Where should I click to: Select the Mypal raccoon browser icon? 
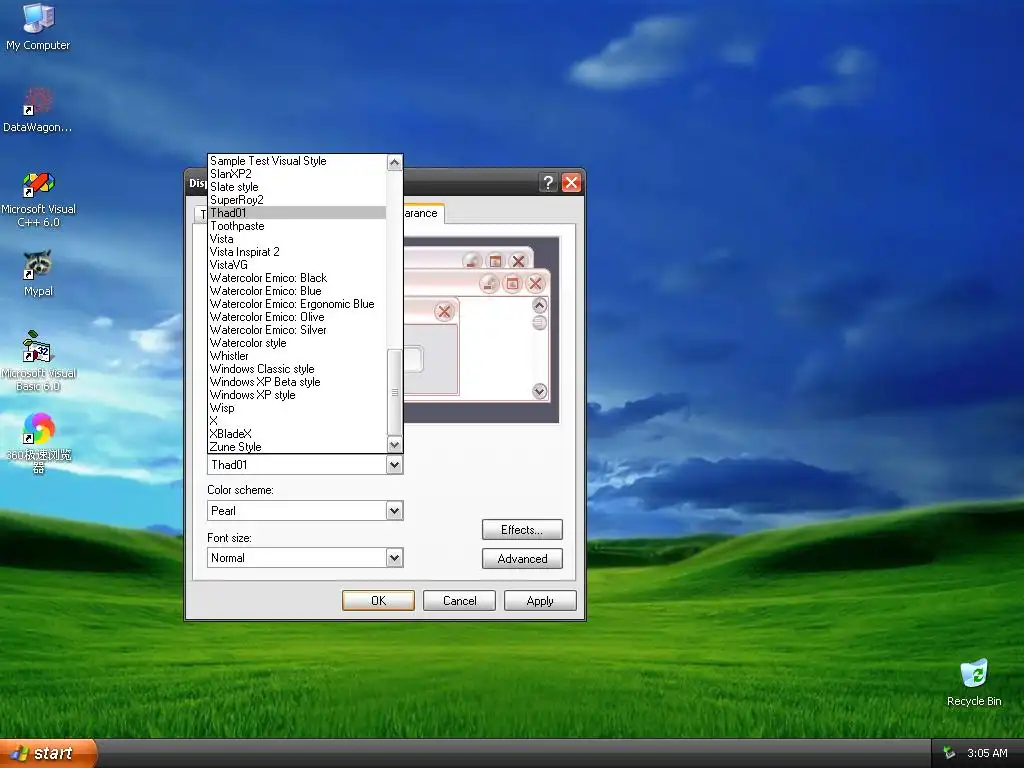tap(38, 273)
